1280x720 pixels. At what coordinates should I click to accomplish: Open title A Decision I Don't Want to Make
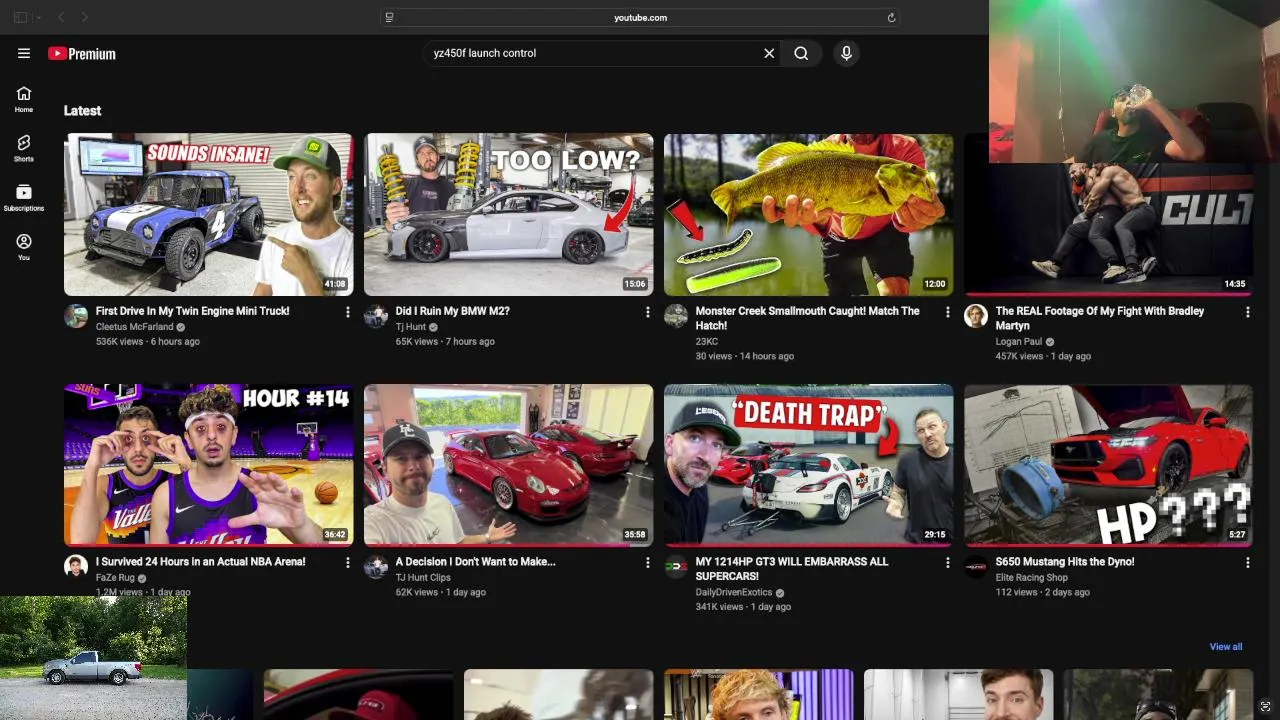pos(475,562)
